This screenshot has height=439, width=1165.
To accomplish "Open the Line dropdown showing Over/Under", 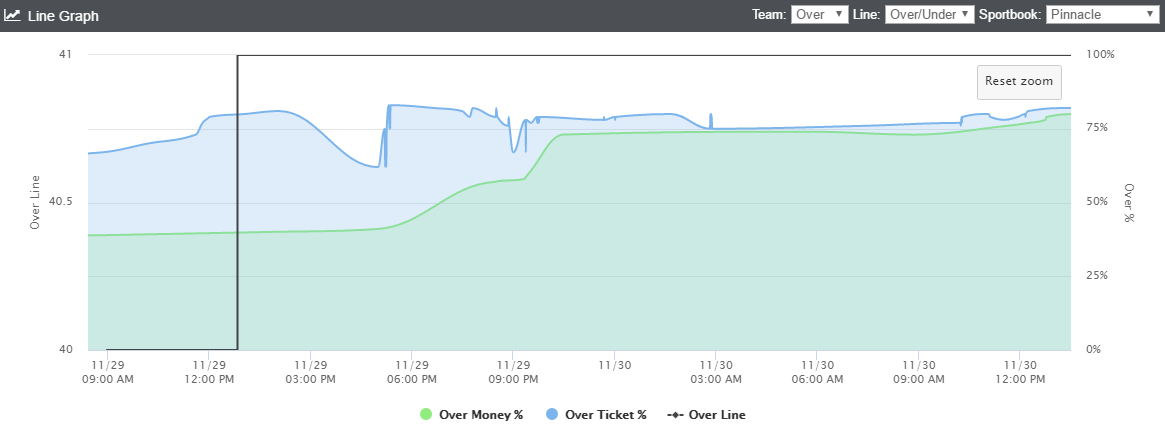I will (x=929, y=14).
